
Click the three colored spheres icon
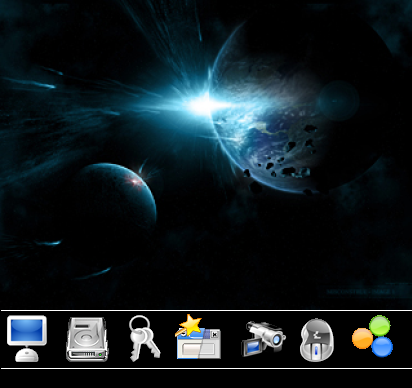click(373, 336)
